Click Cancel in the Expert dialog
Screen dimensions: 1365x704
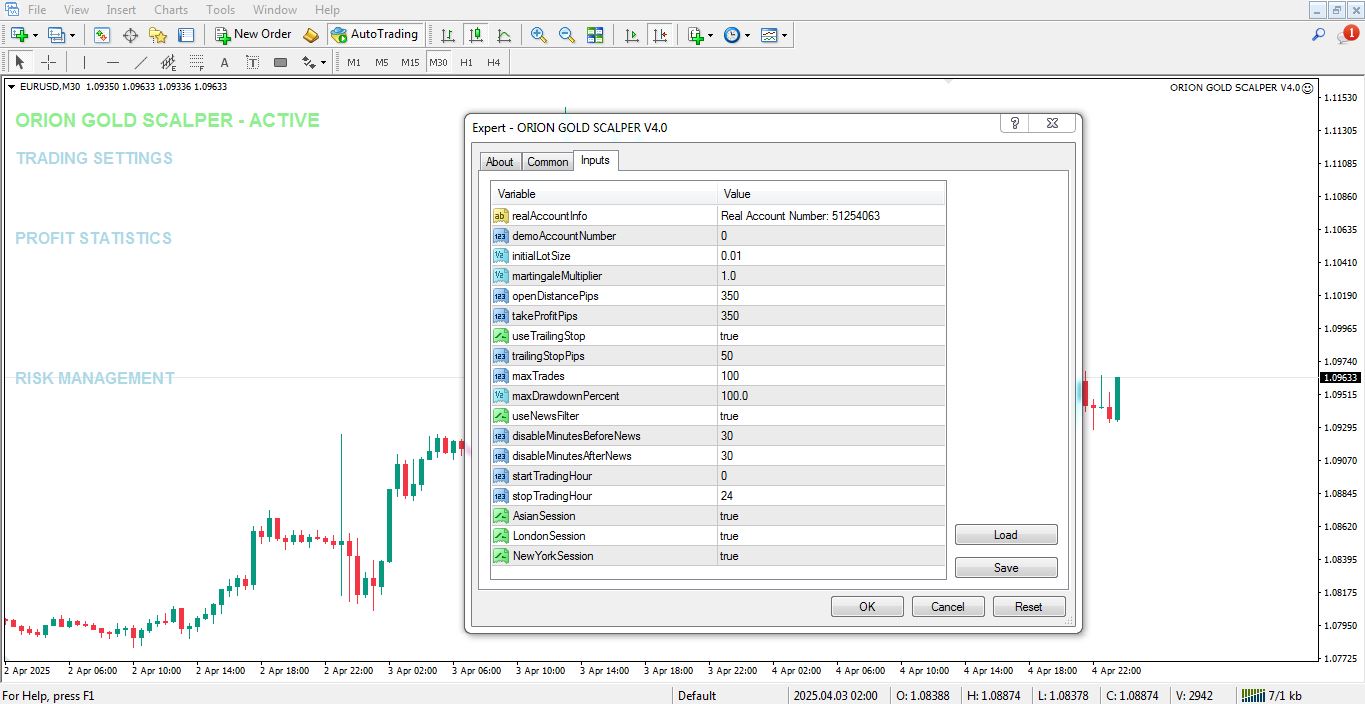point(948,607)
